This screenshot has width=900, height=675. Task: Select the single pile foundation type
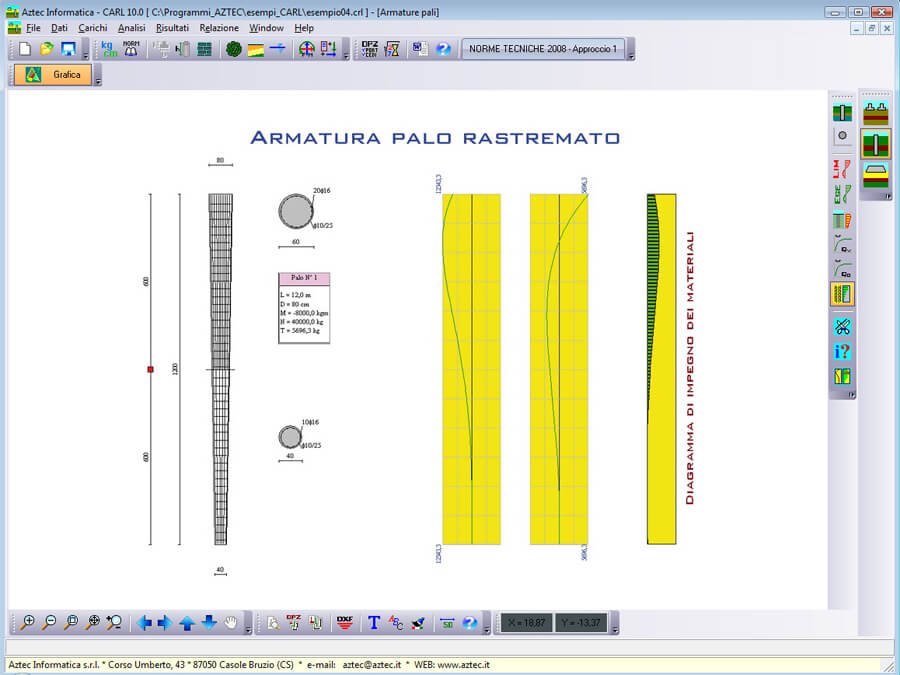[876, 144]
